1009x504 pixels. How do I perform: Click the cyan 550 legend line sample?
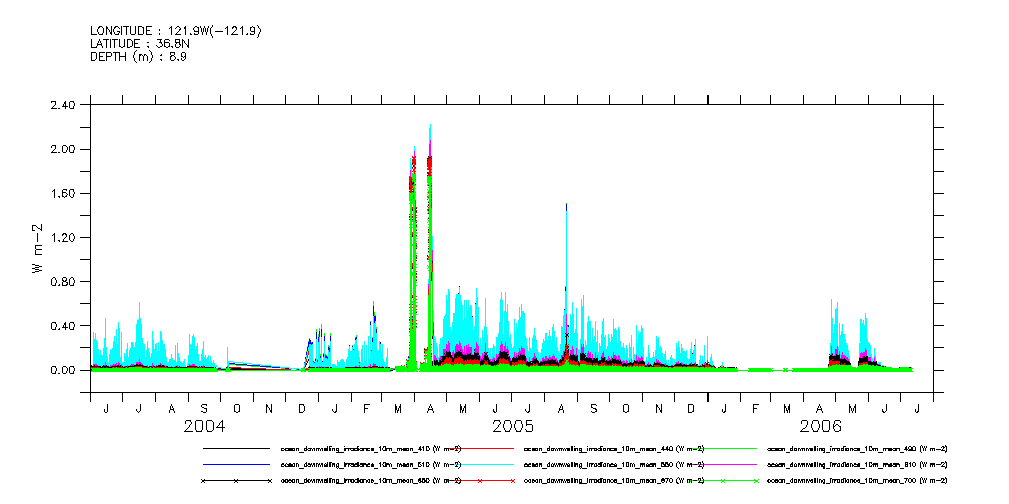[x=479, y=465]
